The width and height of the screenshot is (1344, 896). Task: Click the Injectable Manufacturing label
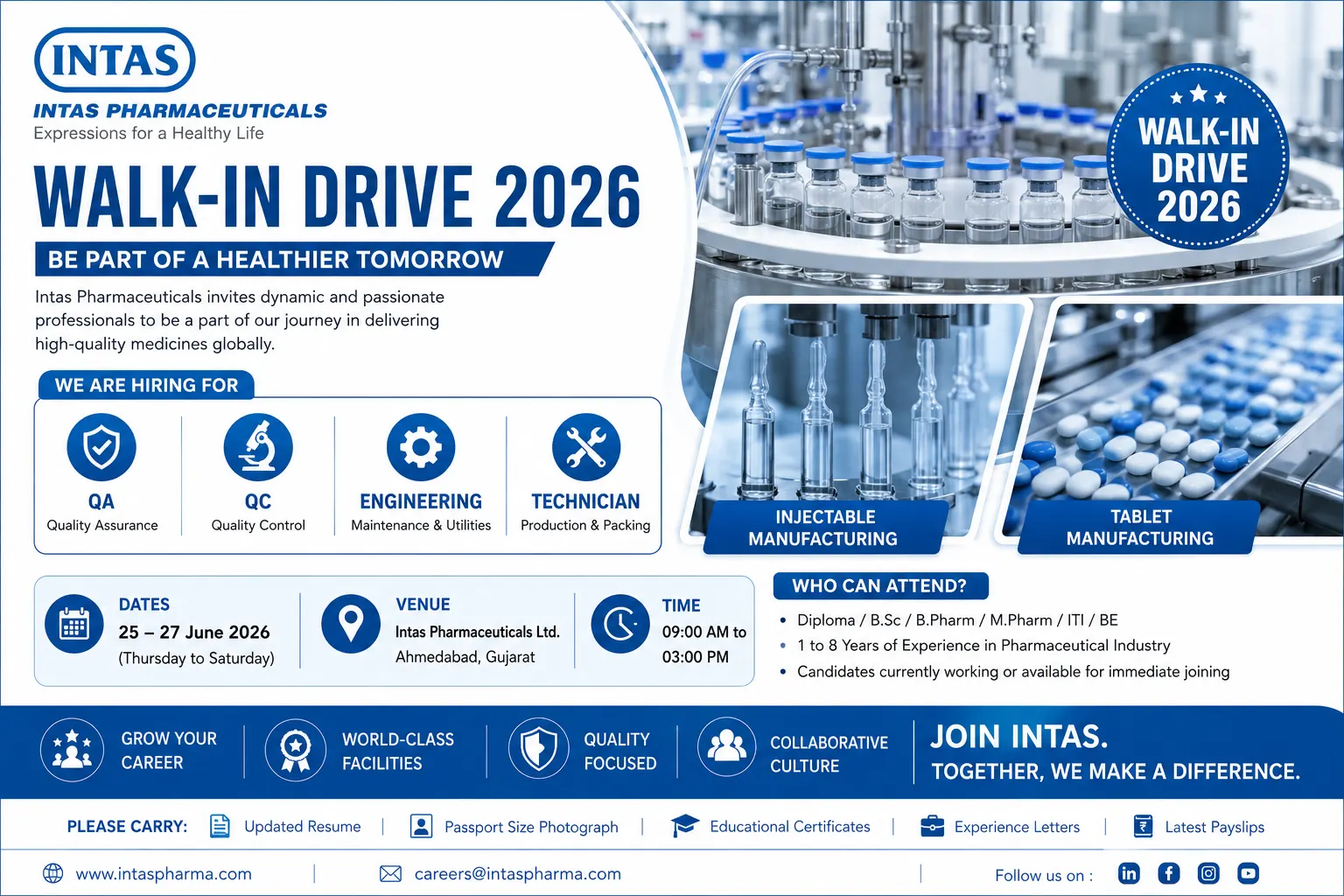(823, 528)
